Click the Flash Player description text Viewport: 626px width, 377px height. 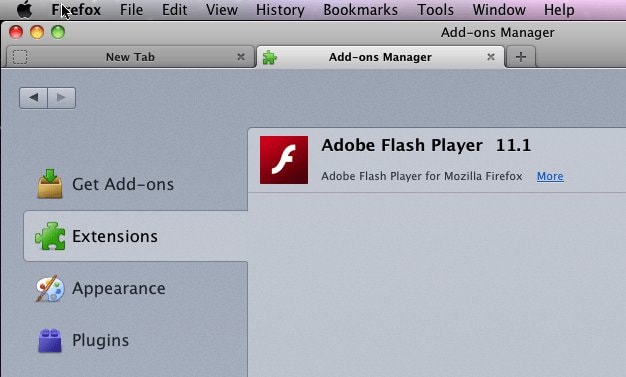point(422,176)
